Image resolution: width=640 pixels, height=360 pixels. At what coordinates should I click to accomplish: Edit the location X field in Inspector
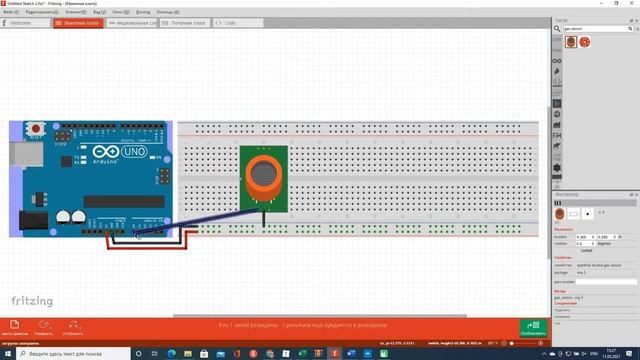(585, 237)
